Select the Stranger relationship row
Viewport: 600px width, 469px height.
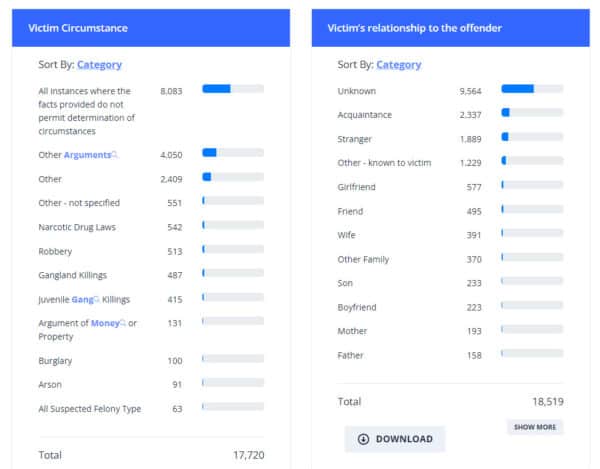(x=450, y=139)
